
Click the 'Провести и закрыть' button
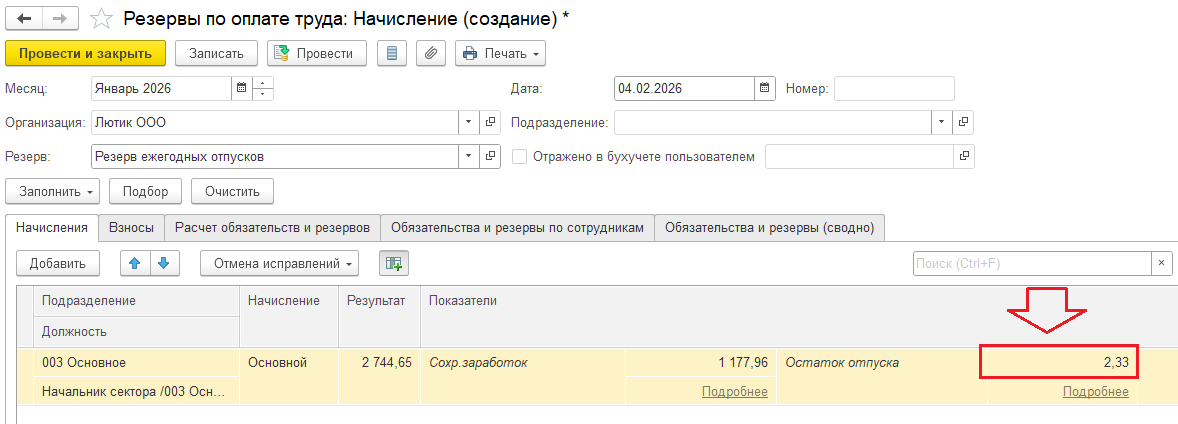tap(85, 53)
